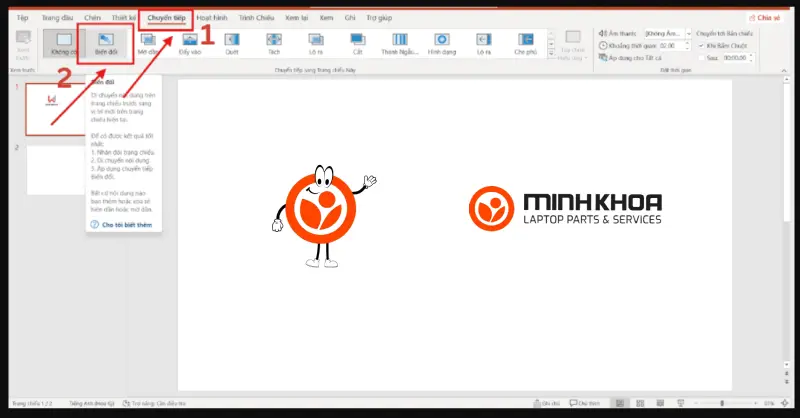Click the scroll up arrow of slide scrollbar
This screenshot has height=418, width=800.
[x=787, y=80]
